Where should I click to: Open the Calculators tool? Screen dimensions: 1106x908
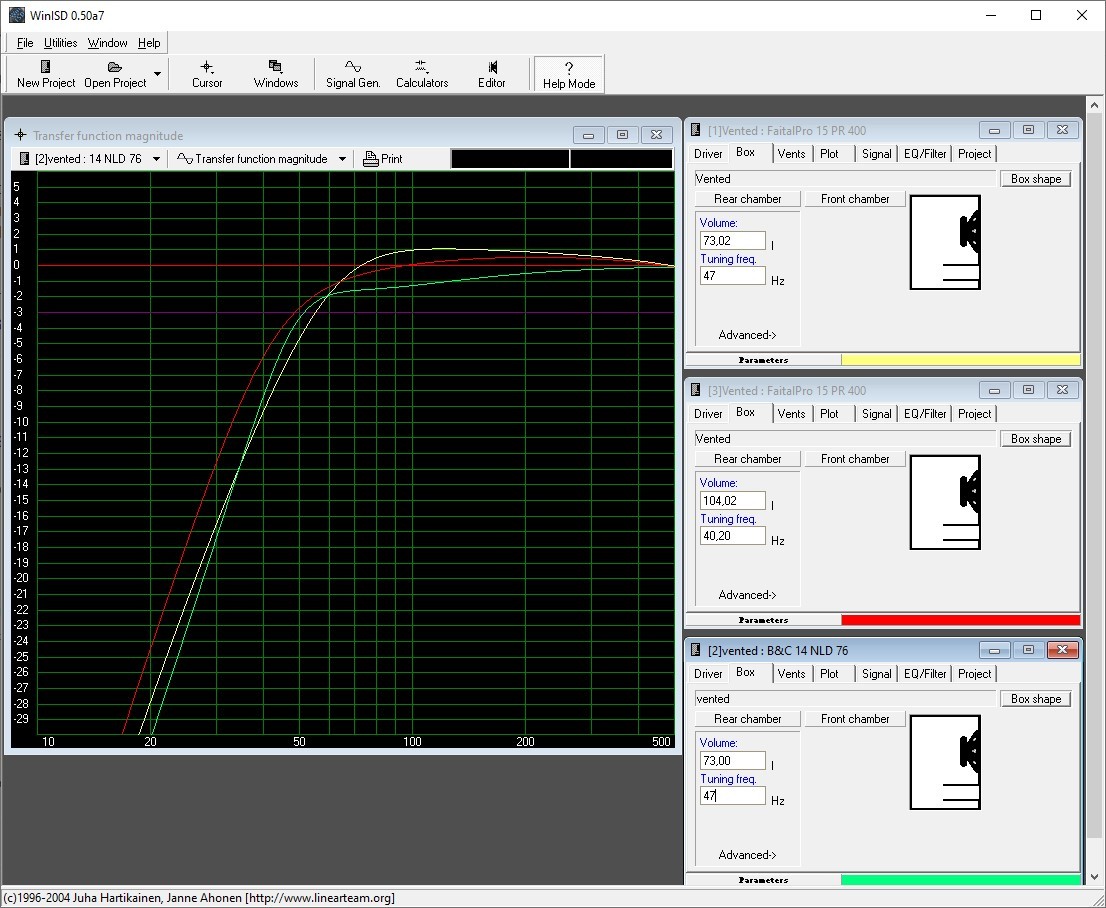[x=421, y=67]
